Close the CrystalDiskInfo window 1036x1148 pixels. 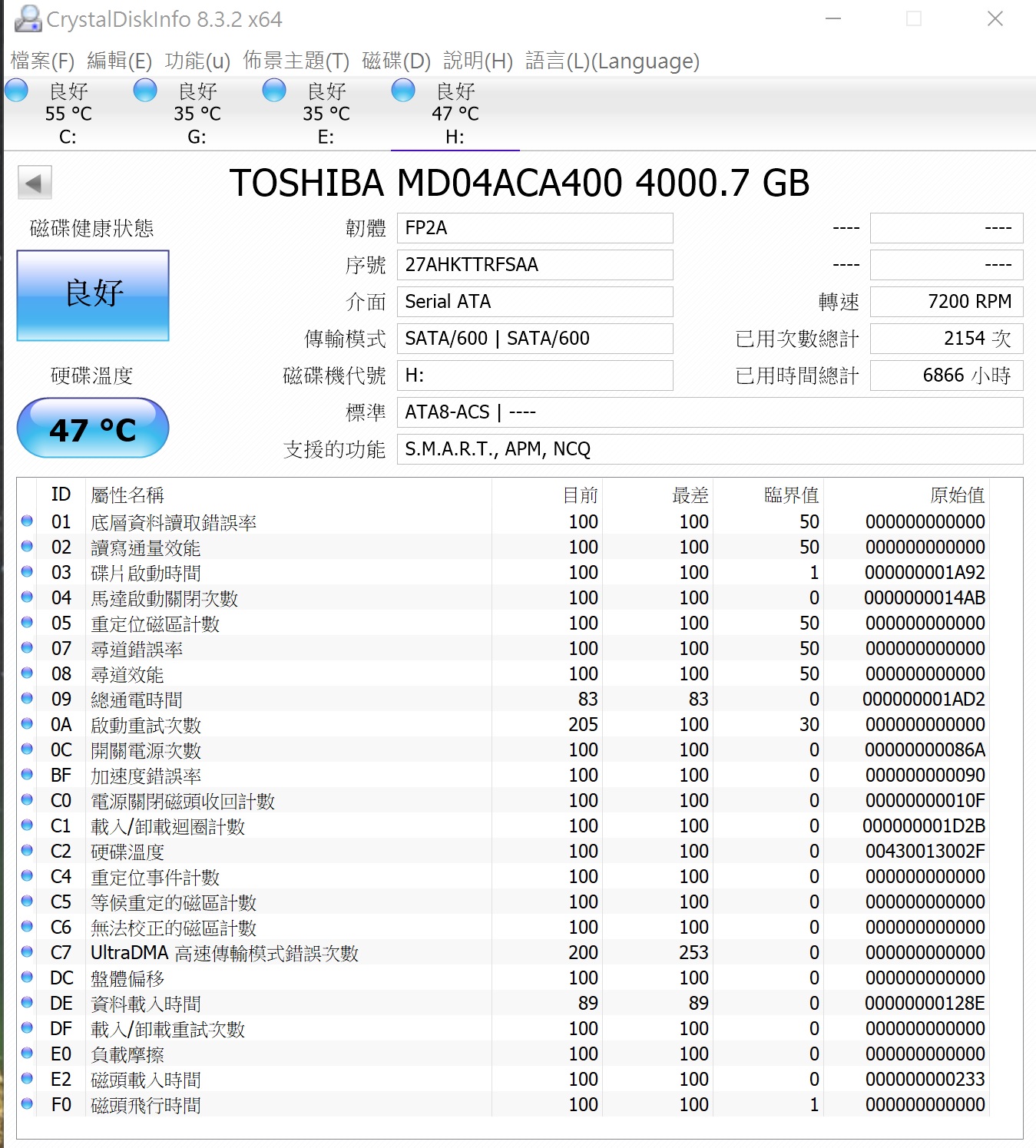[995, 18]
